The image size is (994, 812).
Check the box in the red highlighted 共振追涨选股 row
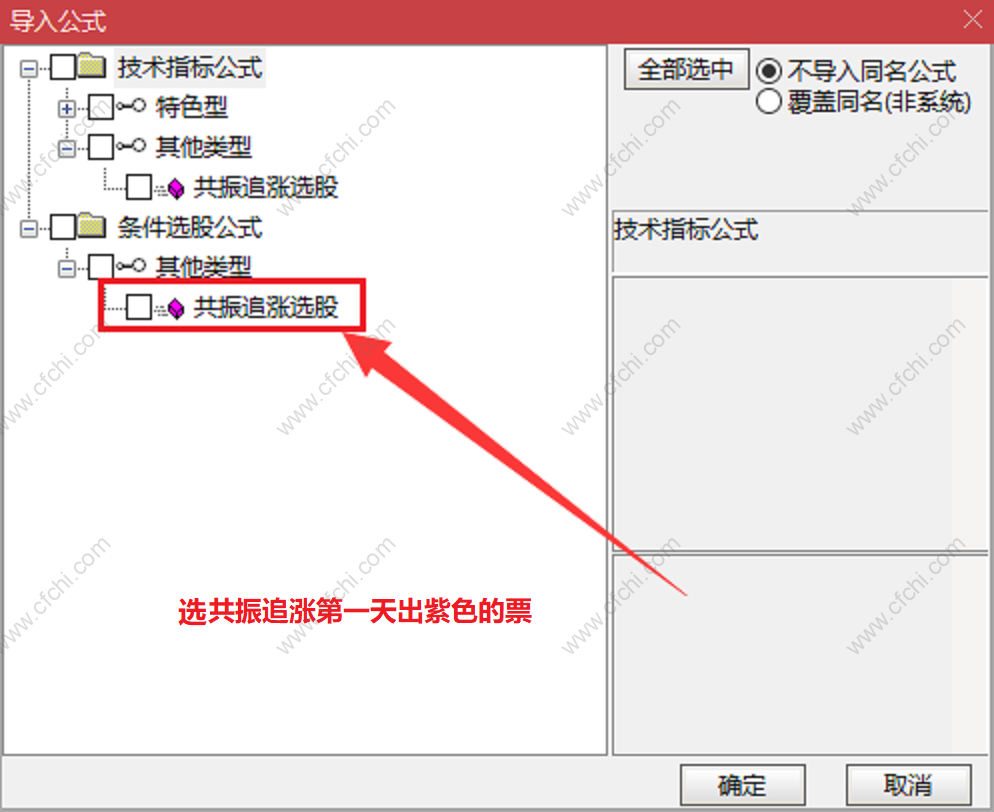pyautogui.click(x=139, y=307)
